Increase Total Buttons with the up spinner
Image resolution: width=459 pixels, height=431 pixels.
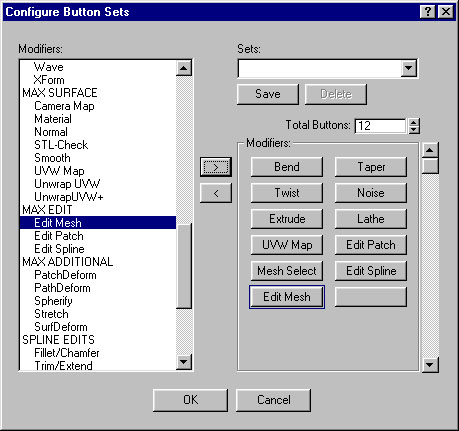coord(414,122)
